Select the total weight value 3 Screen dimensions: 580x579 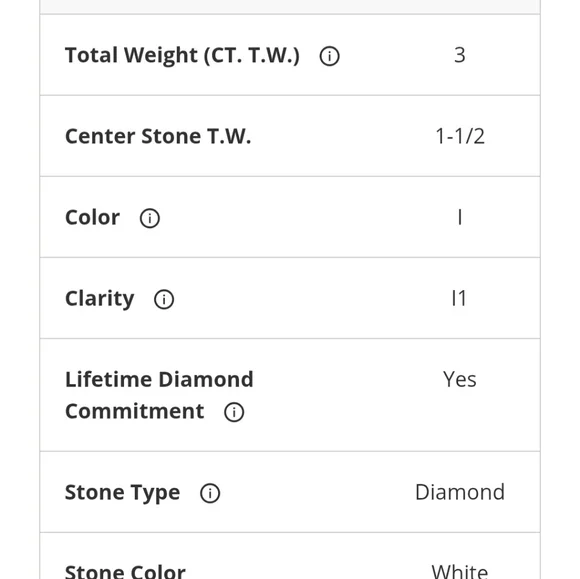tap(459, 55)
